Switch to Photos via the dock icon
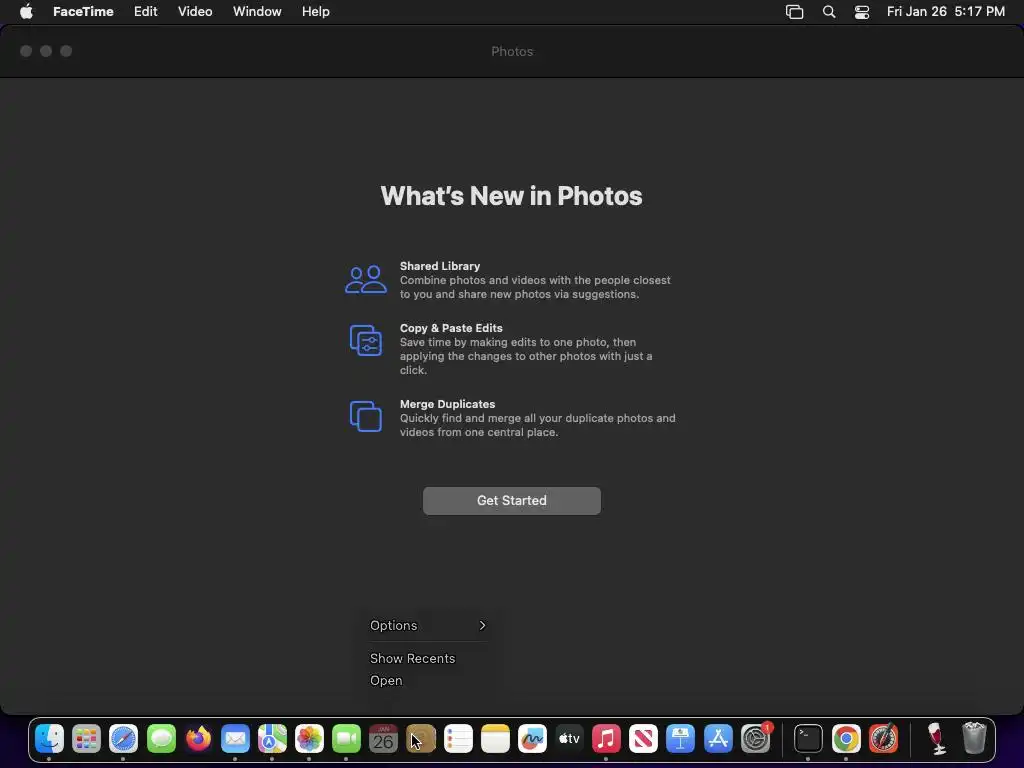The width and height of the screenshot is (1024, 768). pyautogui.click(x=310, y=739)
